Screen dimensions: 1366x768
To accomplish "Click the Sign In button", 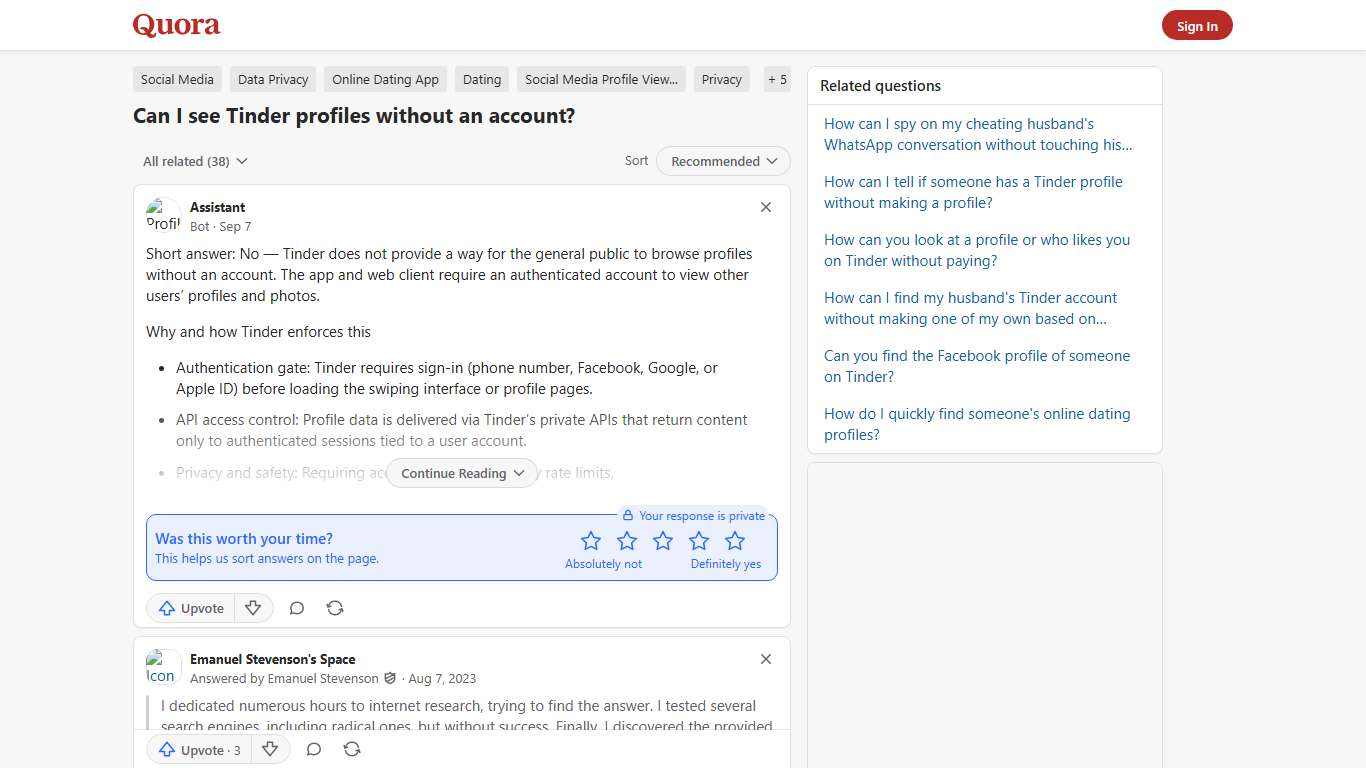I will tap(1197, 25).
